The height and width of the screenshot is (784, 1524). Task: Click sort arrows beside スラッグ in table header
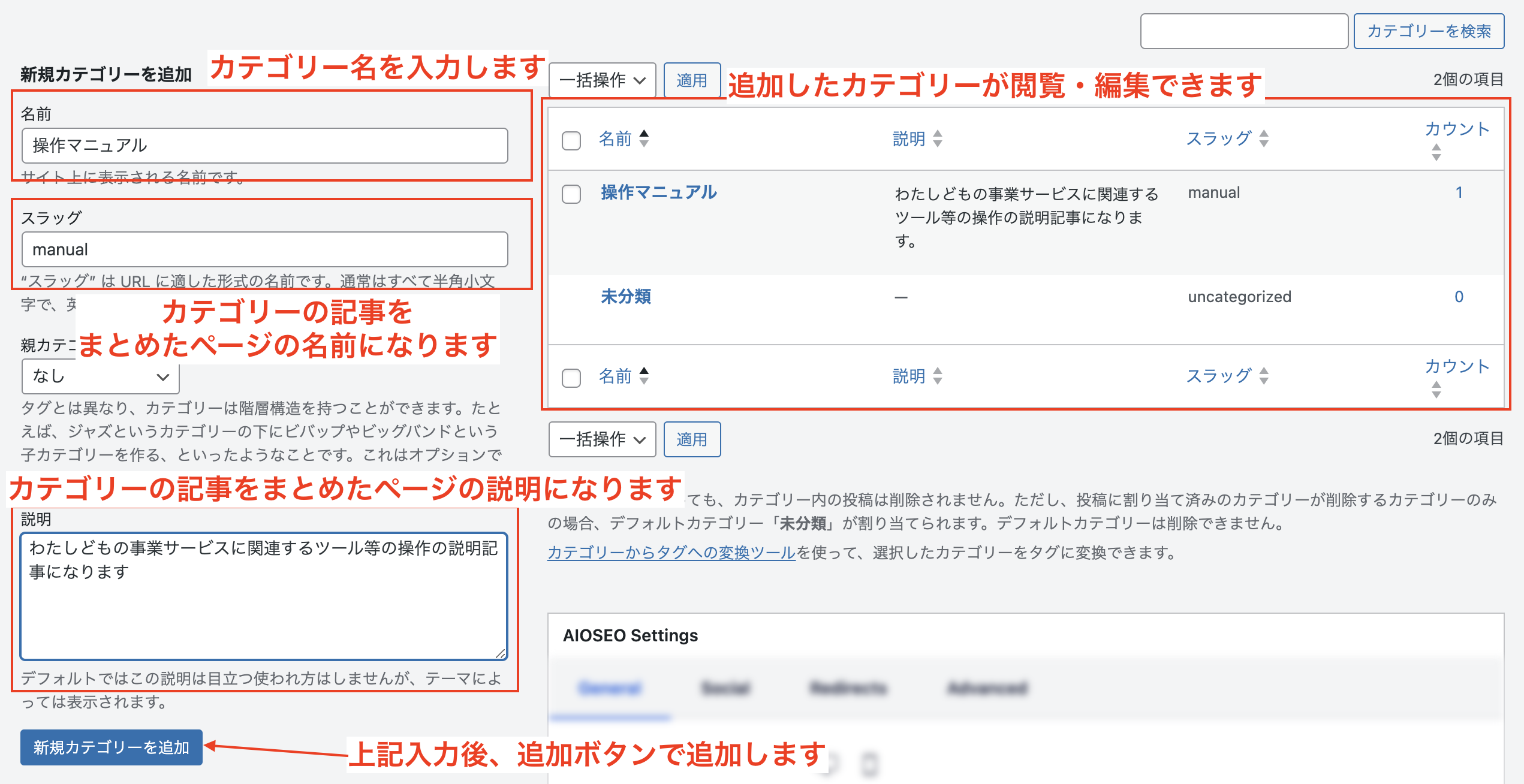point(1264,138)
